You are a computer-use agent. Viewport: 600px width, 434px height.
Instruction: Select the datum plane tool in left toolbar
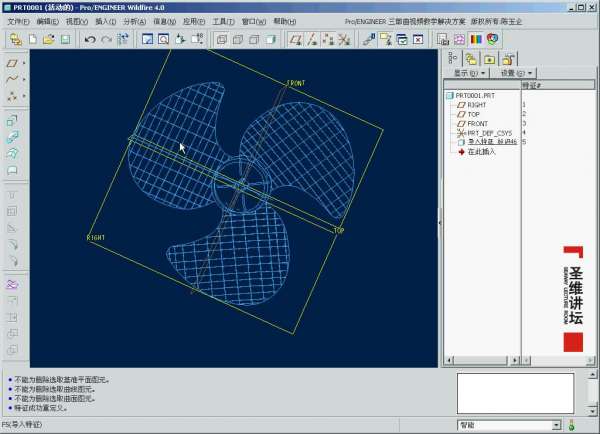[13, 62]
